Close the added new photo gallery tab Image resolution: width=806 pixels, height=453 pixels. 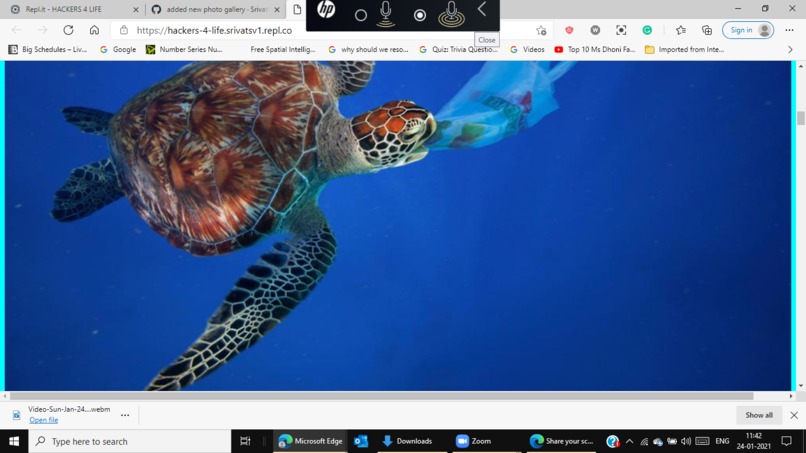[277, 10]
